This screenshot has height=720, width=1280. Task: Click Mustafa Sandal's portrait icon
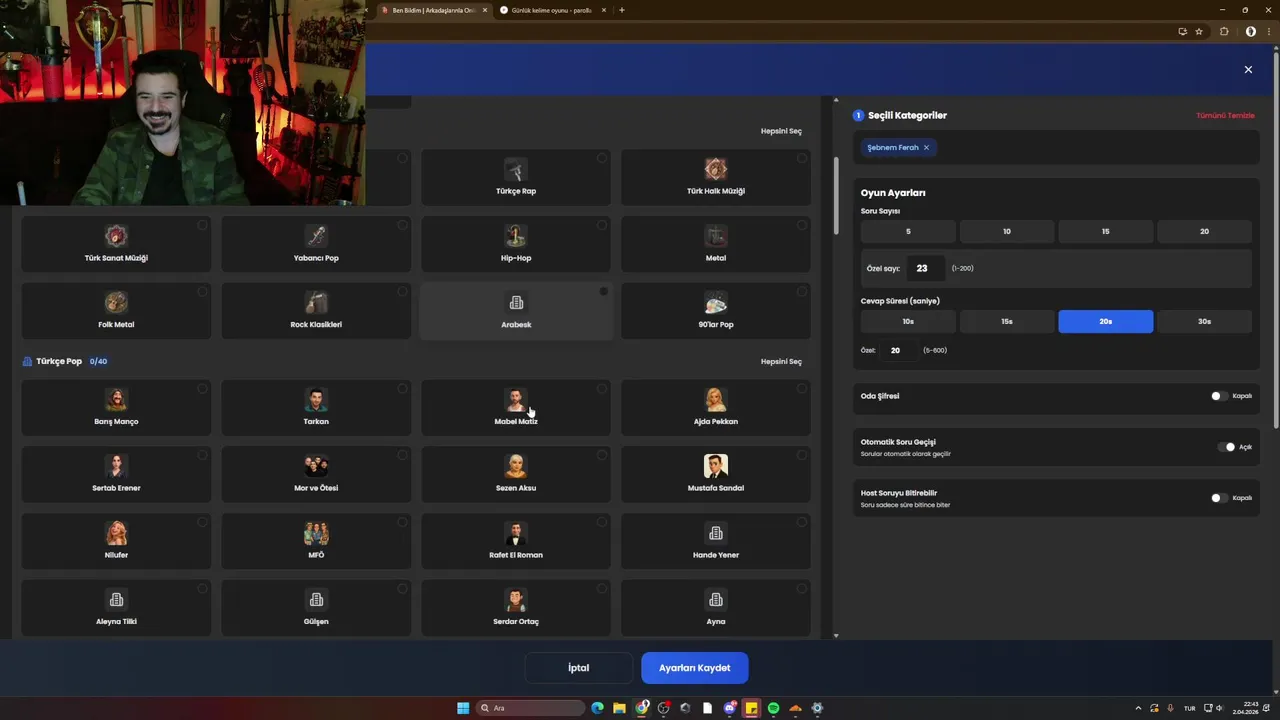tap(716, 466)
